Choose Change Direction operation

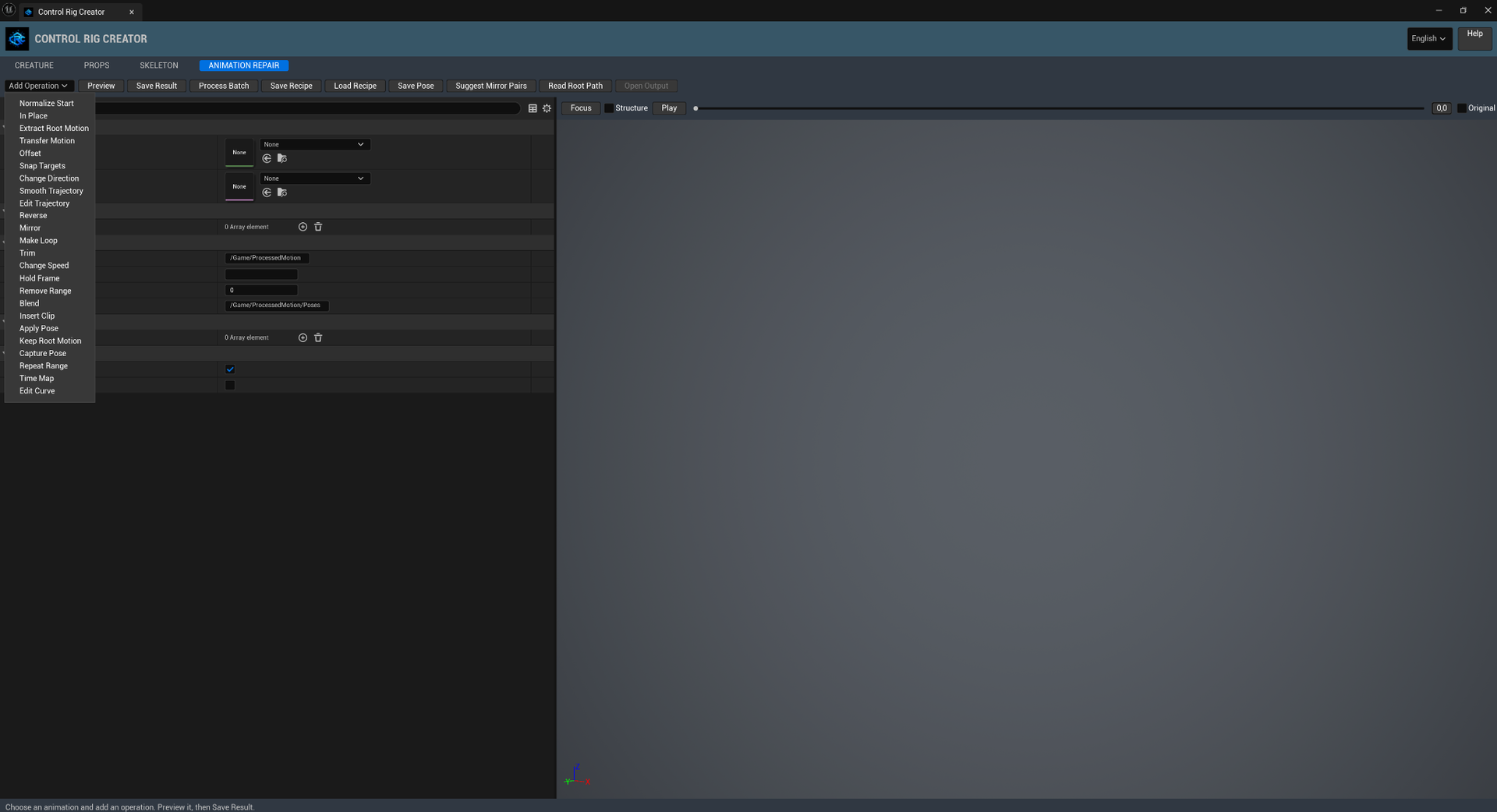tap(50, 178)
